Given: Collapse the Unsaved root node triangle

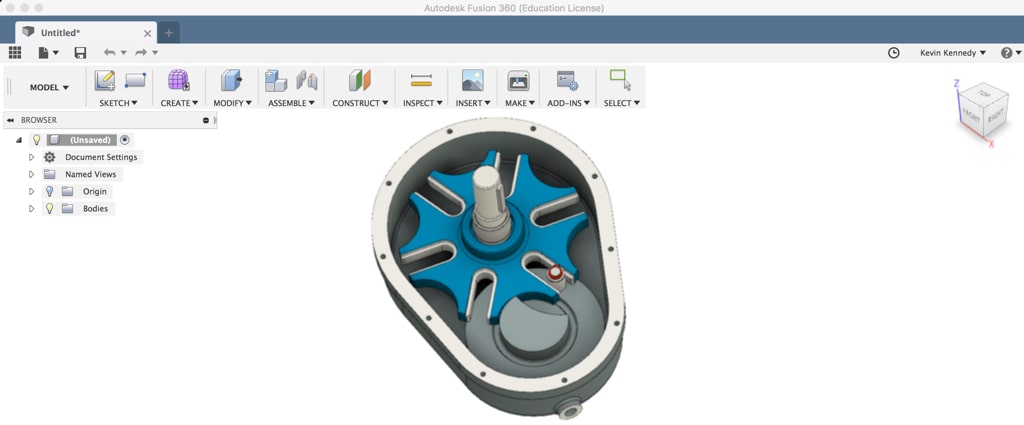Looking at the screenshot, I should coord(19,140).
